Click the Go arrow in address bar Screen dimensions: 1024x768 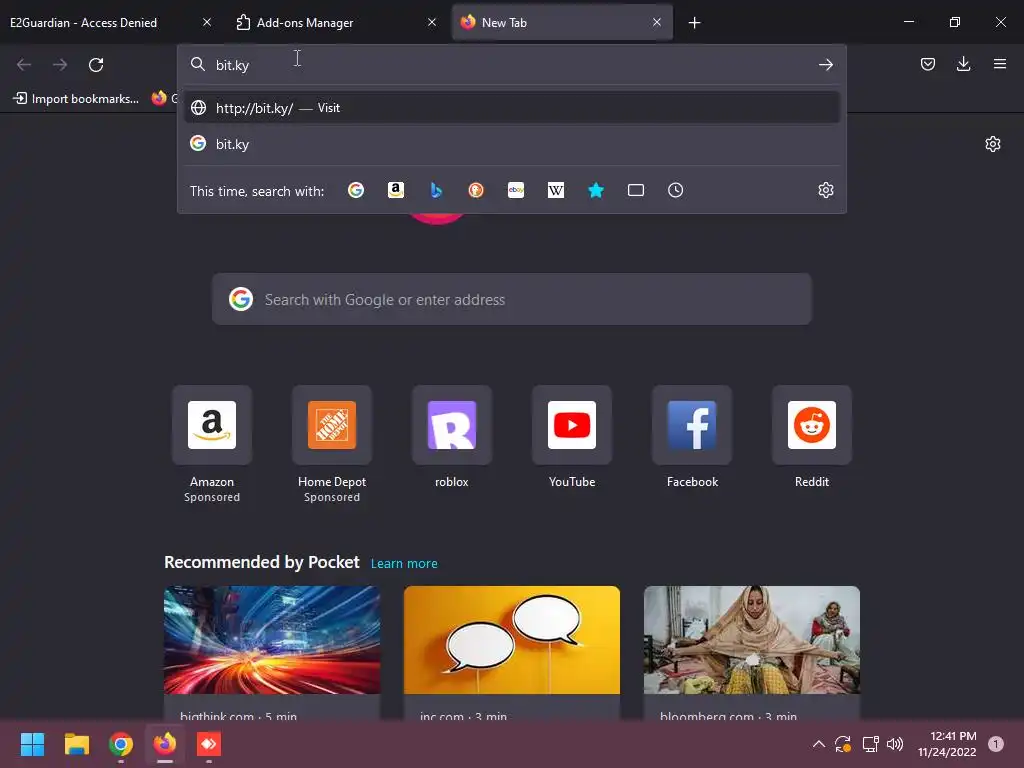[825, 65]
